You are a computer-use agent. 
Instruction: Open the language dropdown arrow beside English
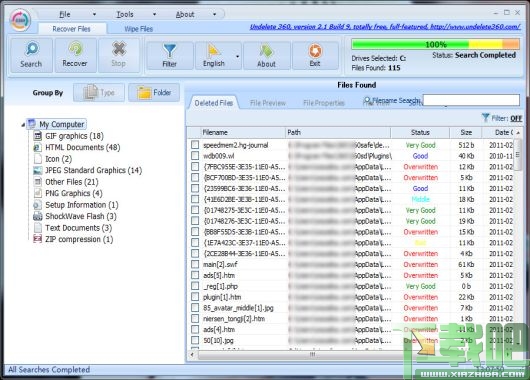238,56
